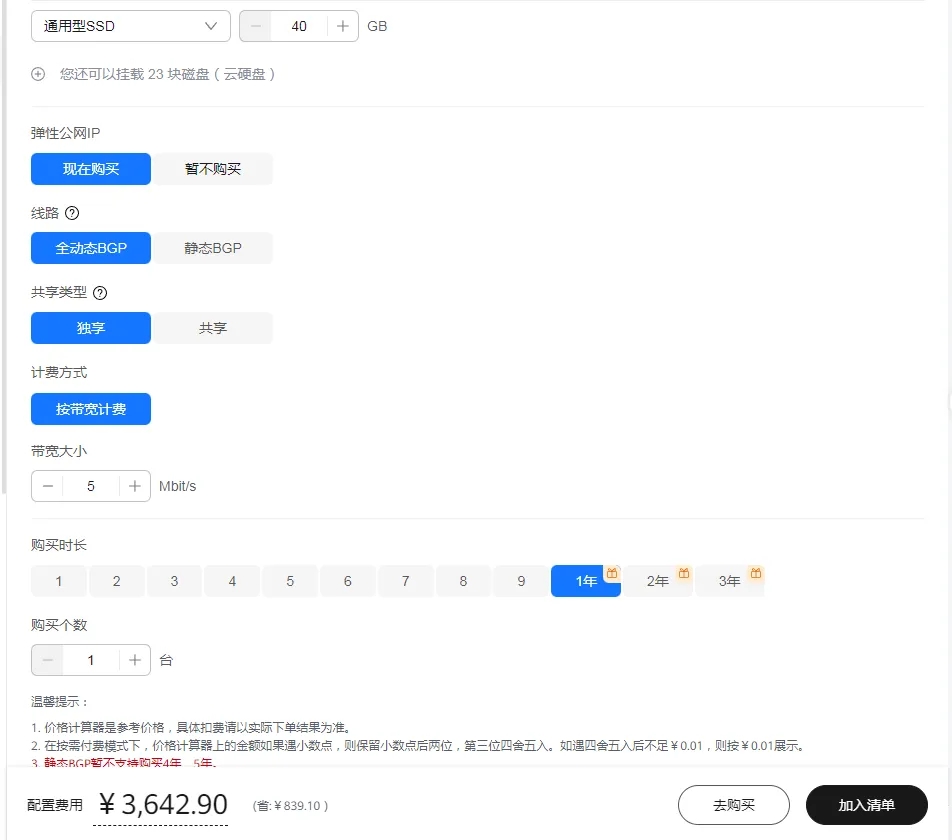
Task: Click gift icon on 3年 option
Action: coord(756,571)
